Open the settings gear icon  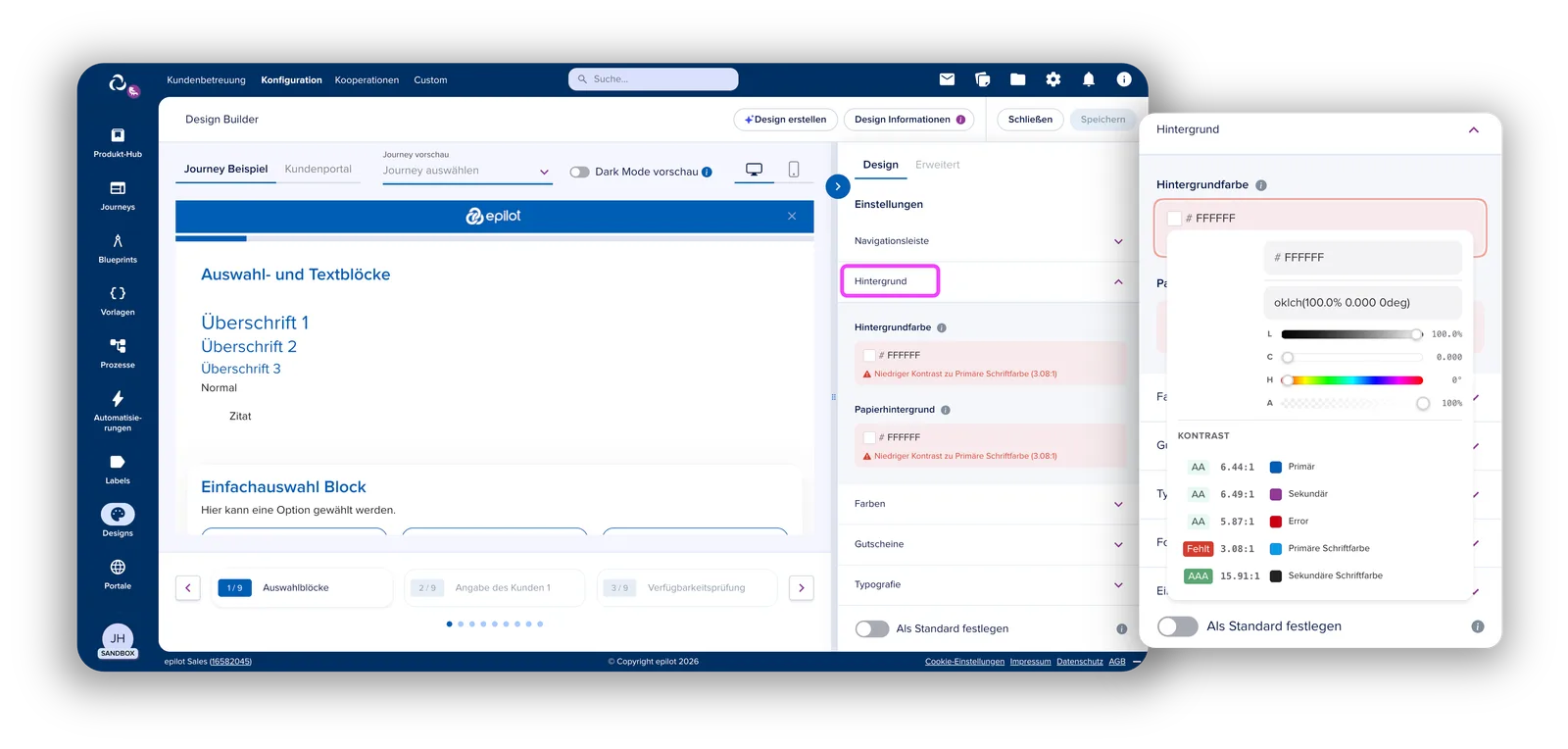pos(1053,79)
